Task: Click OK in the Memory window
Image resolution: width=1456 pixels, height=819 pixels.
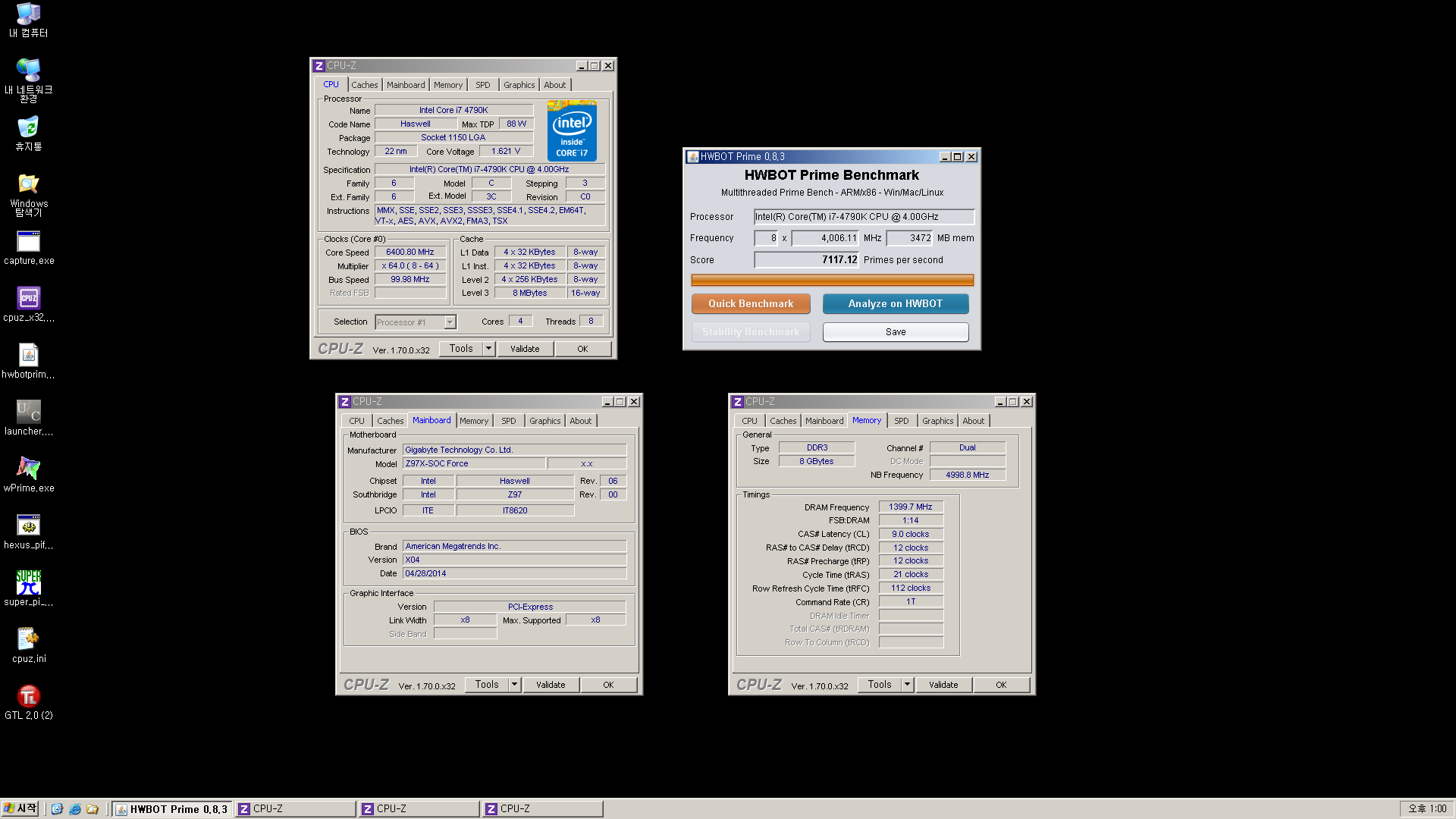Action: [1001, 685]
